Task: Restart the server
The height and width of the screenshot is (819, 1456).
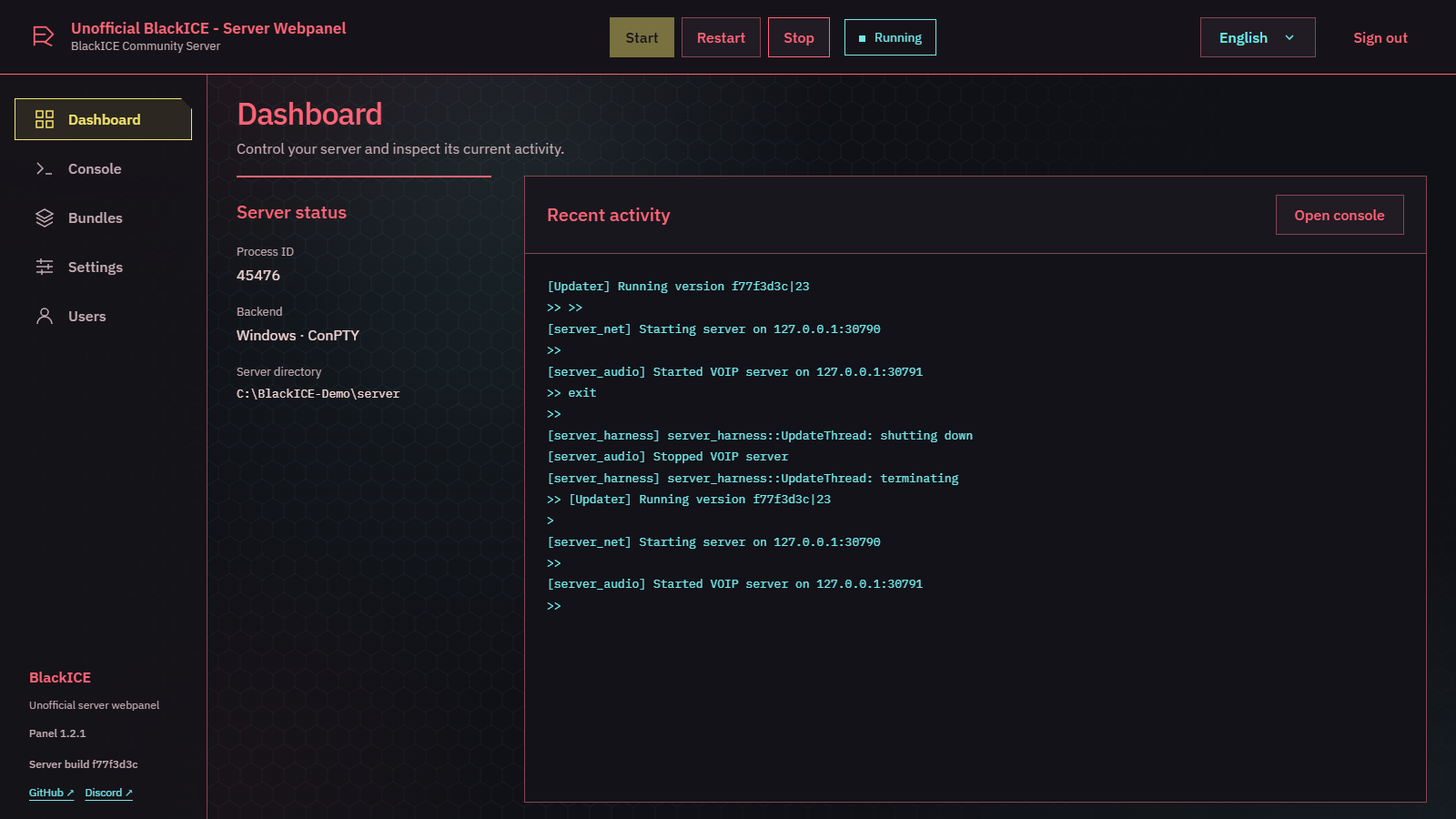Action: point(721,37)
